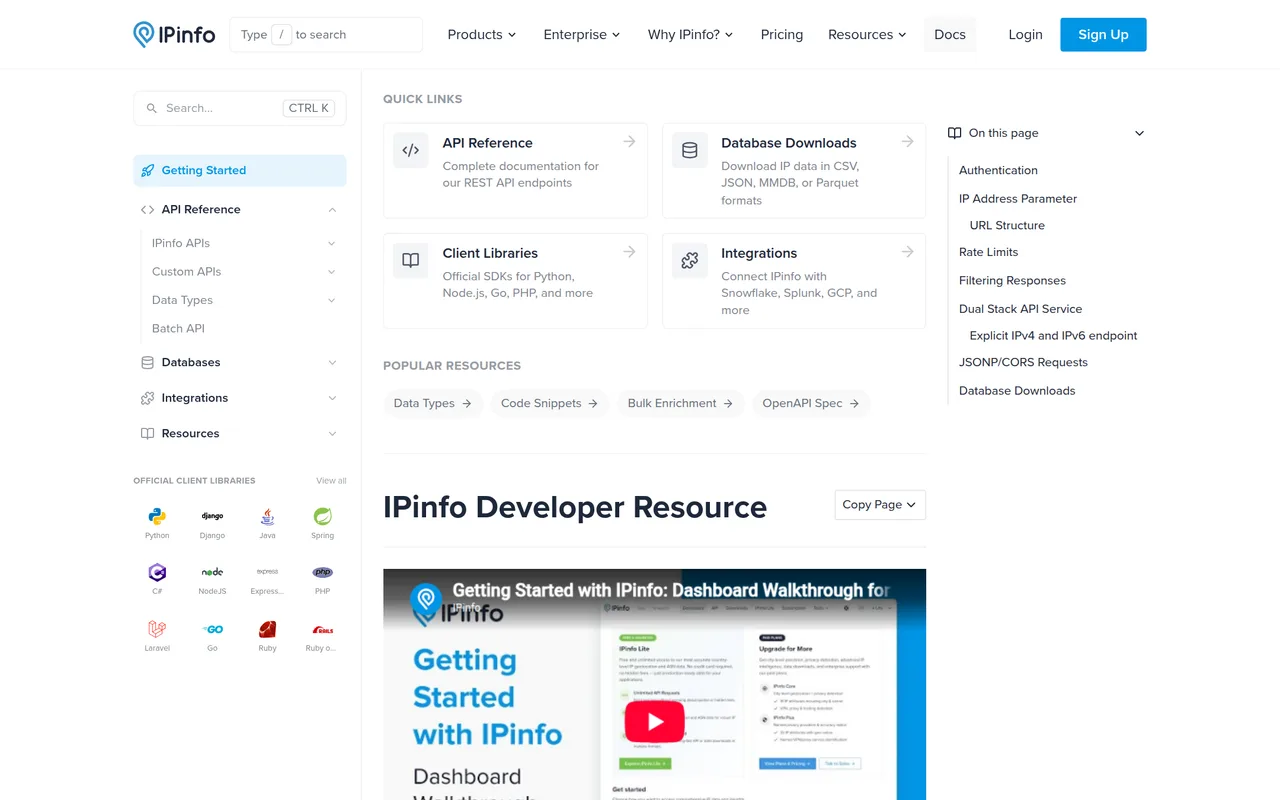Click the sidebar search magnifier icon
Viewport: 1280px width, 800px height.
(152, 108)
